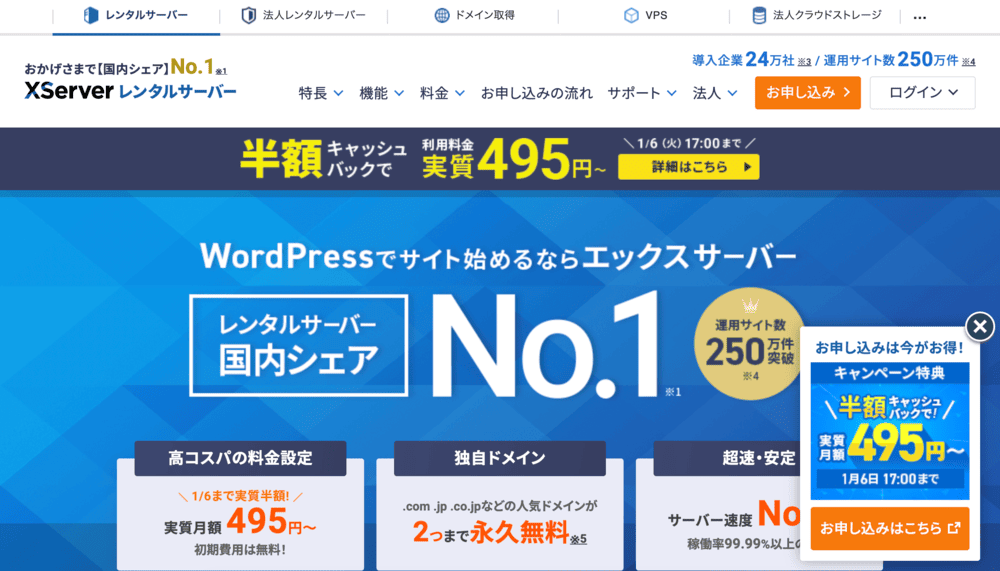Click the XServer logo
The image size is (1000, 571).
coord(130,91)
